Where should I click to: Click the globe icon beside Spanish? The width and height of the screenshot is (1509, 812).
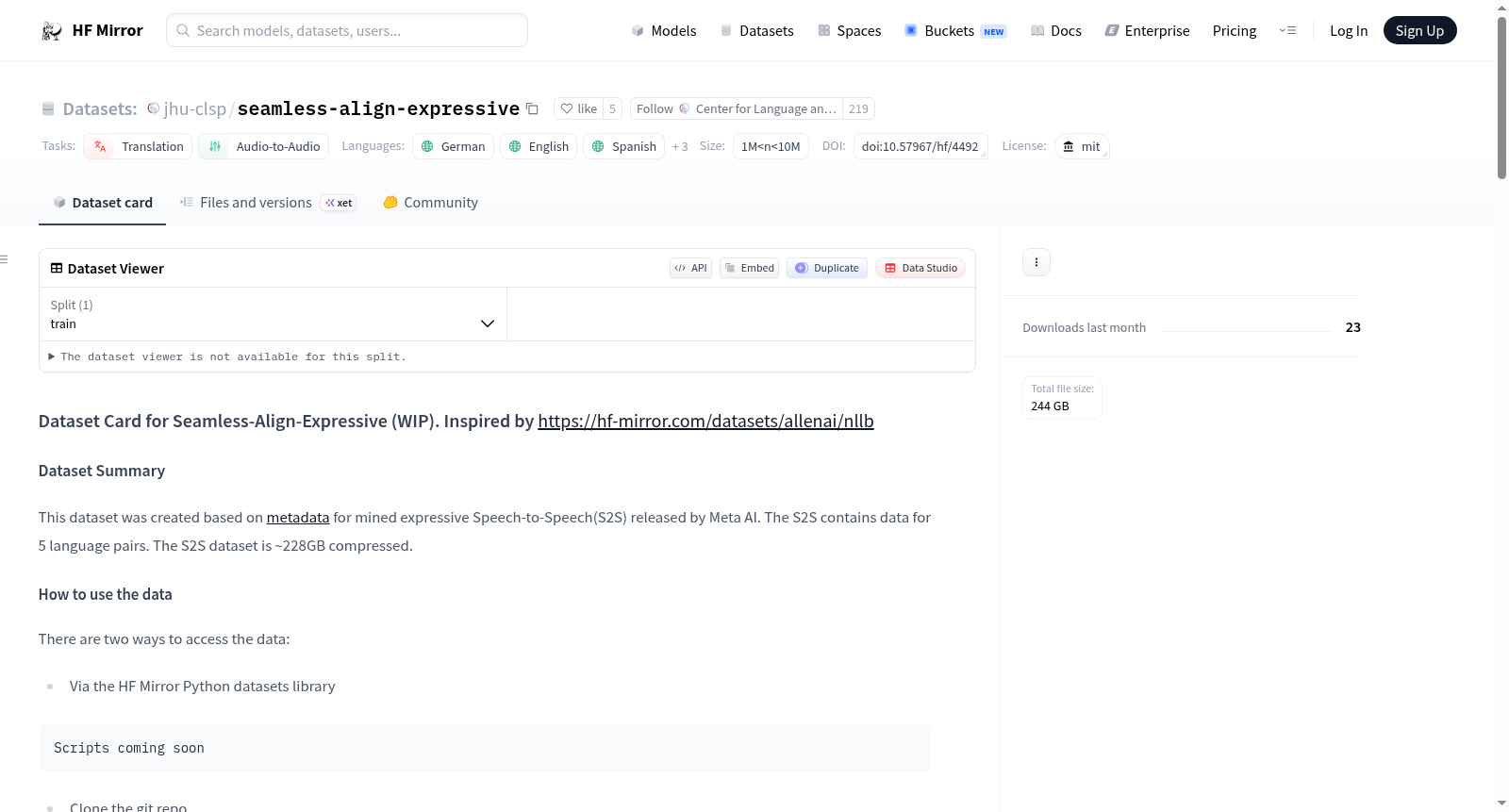tap(598, 147)
